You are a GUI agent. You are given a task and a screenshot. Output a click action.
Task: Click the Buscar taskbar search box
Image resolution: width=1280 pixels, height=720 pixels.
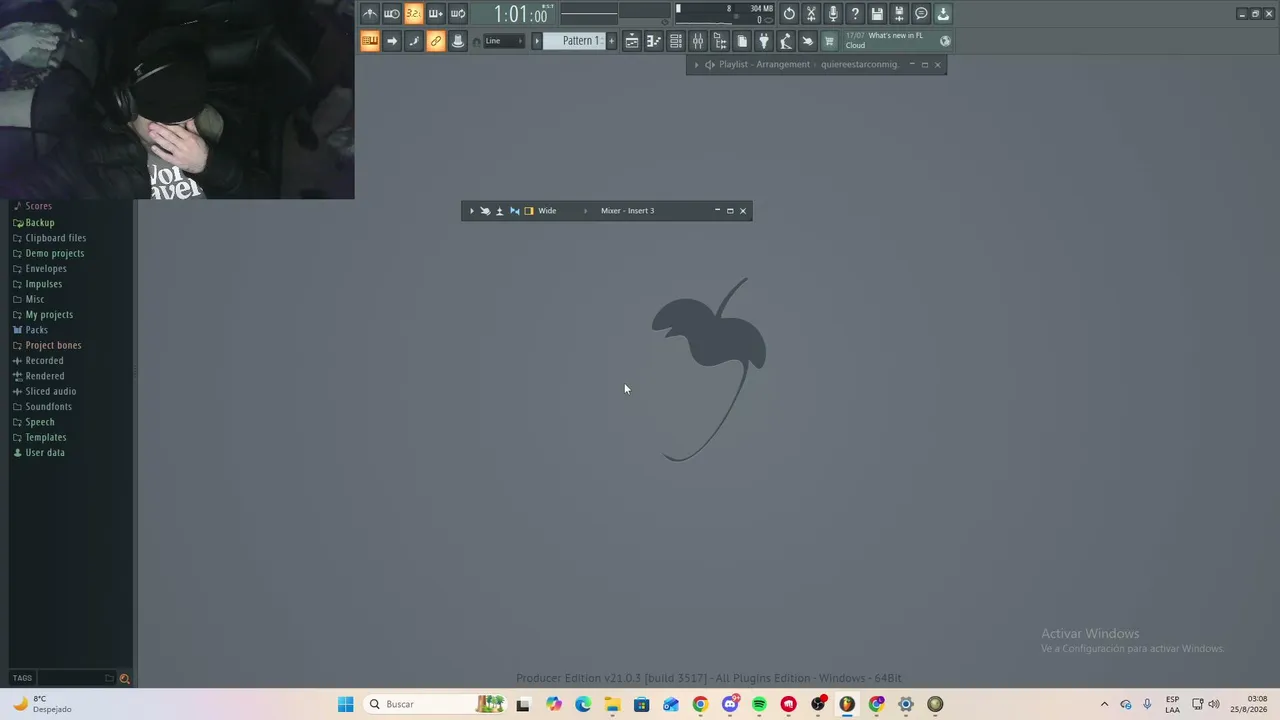[435, 704]
